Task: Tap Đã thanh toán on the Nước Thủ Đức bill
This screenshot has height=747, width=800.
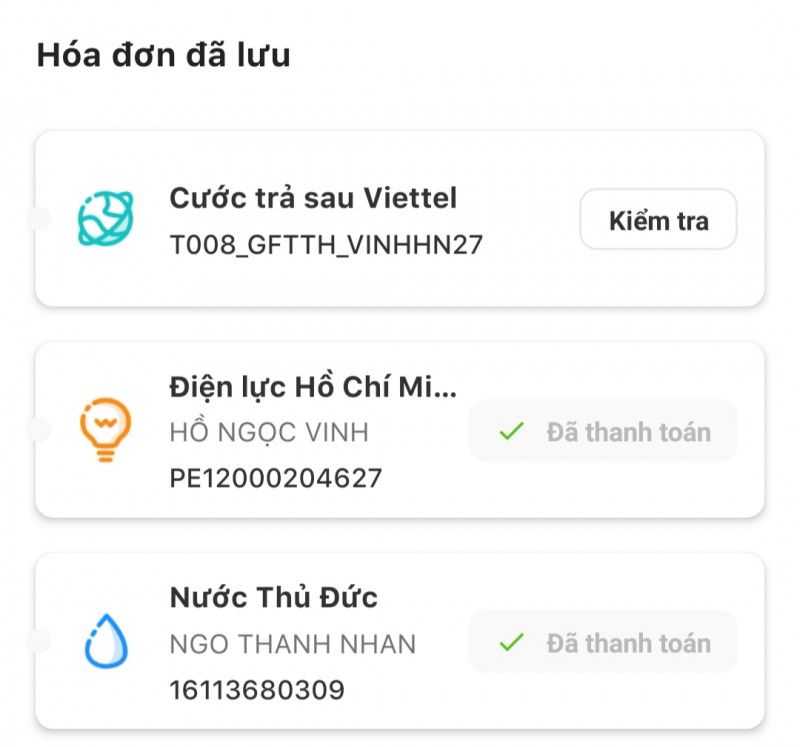Action: [x=628, y=643]
